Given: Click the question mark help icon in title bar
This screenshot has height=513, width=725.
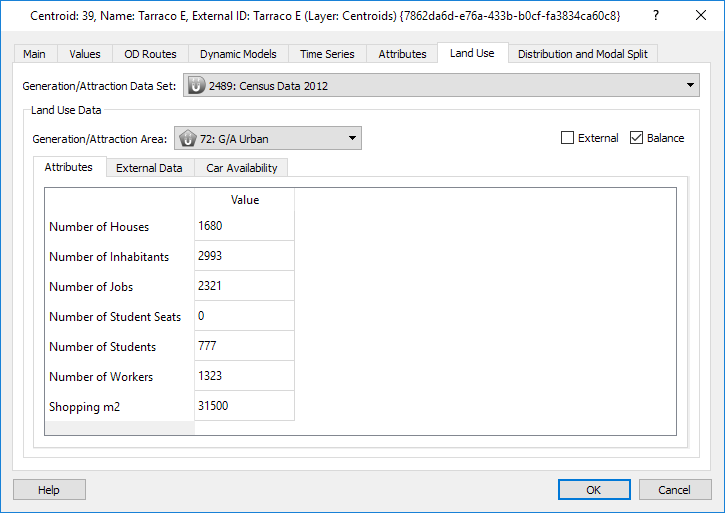Looking at the screenshot, I should [656, 15].
